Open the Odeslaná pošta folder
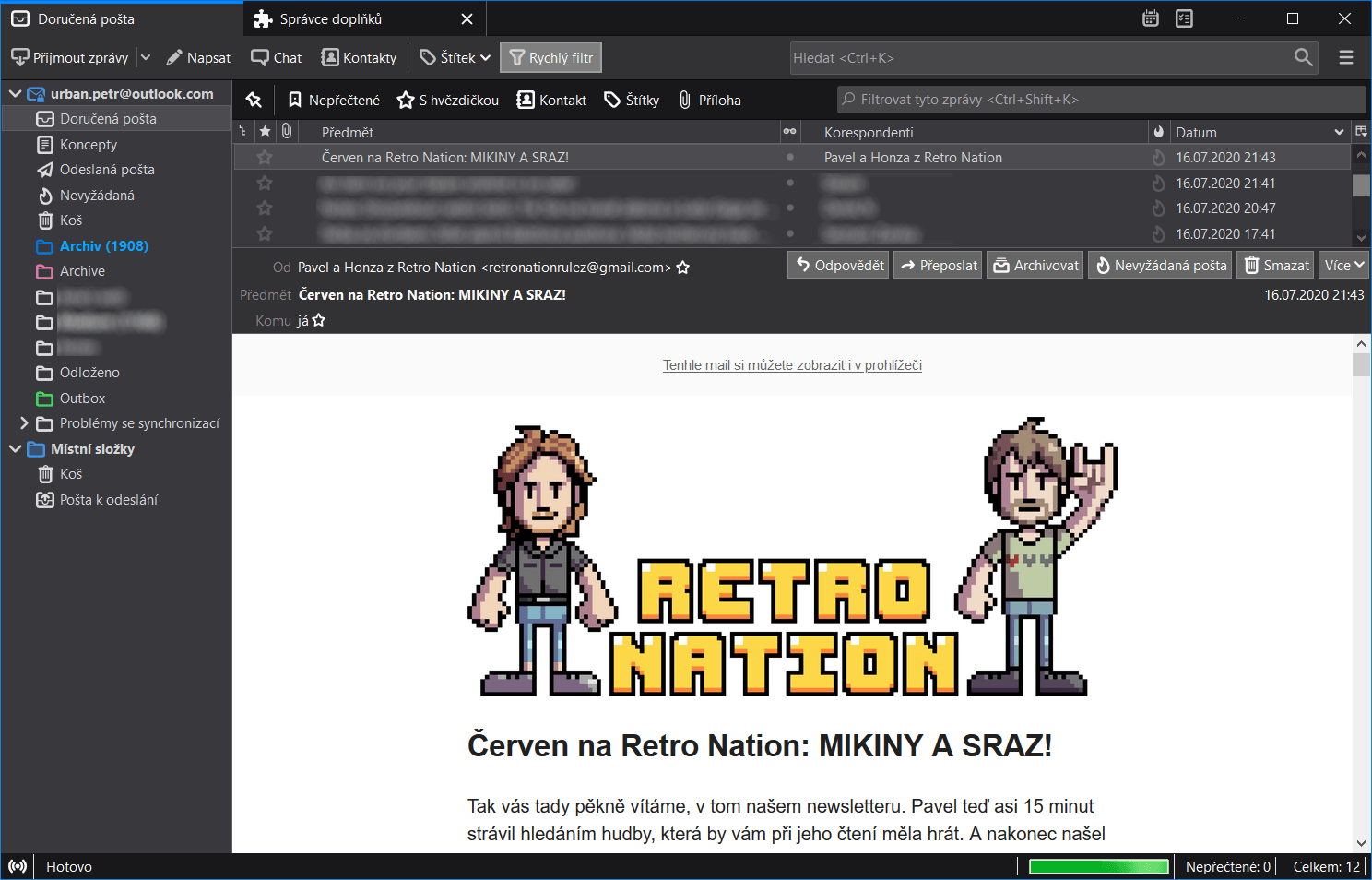This screenshot has width=1372, height=880. [x=107, y=170]
